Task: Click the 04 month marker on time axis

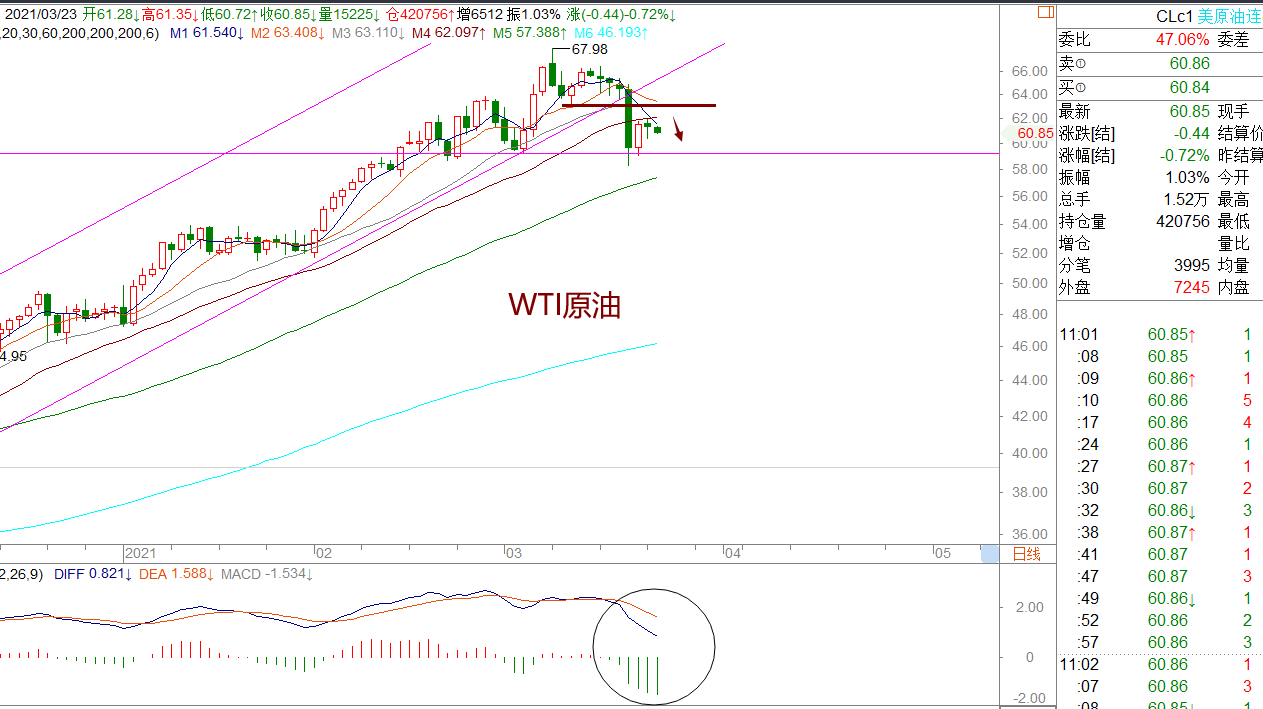Action: coord(733,552)
